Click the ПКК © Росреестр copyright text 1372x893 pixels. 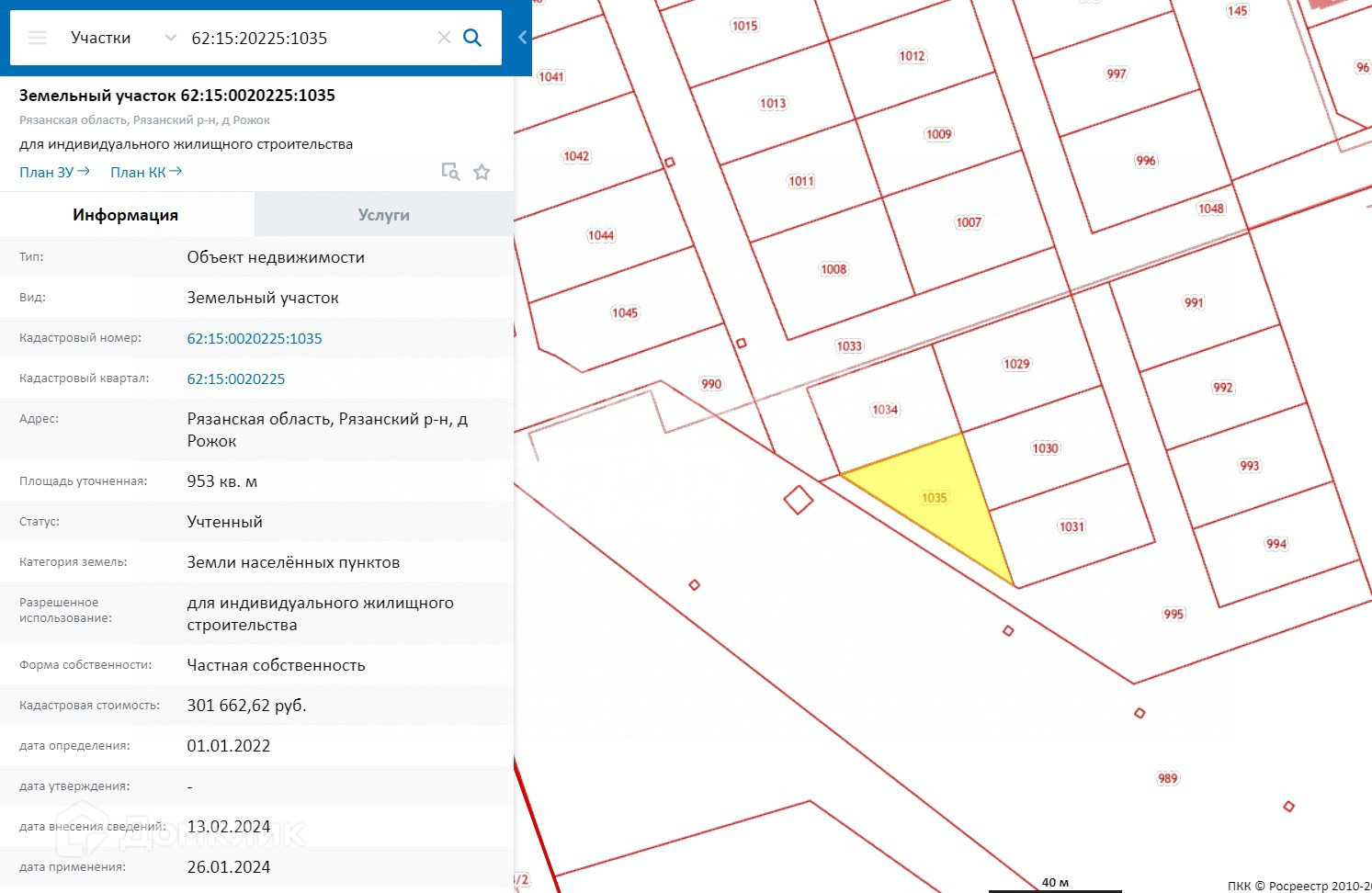(x=1299, y=886)
